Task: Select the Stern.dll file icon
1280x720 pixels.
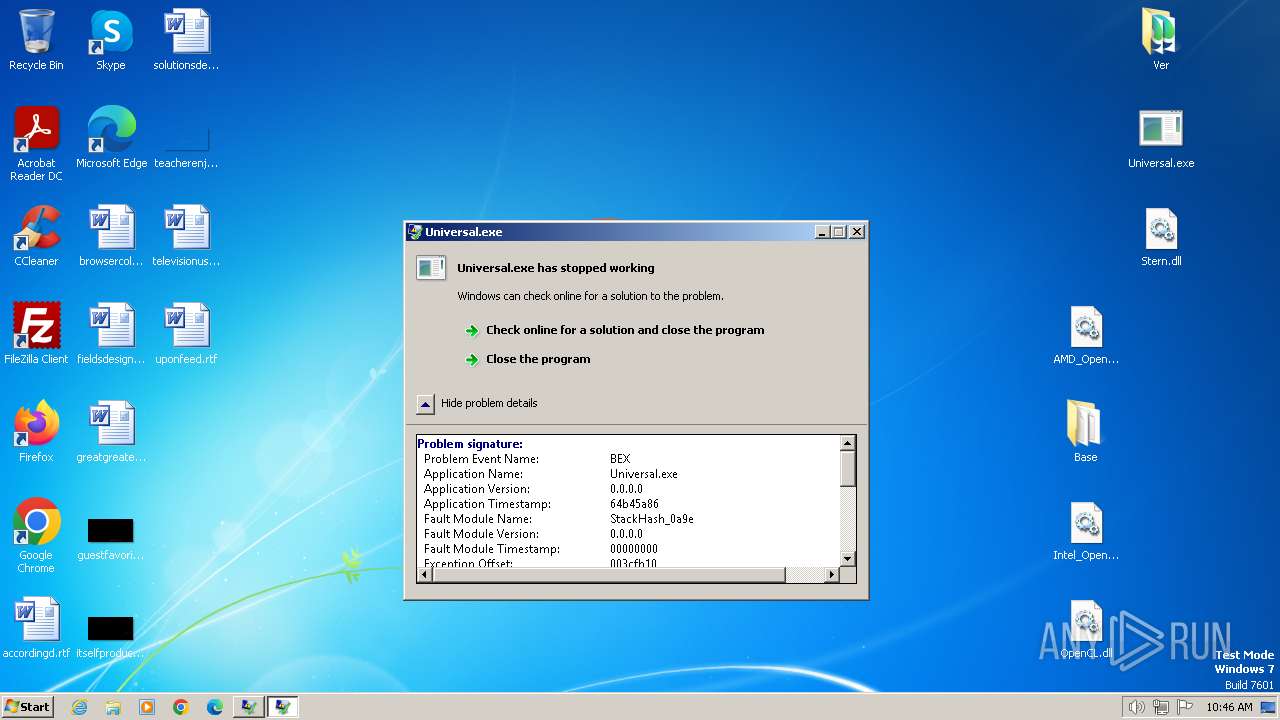Action: click(x=1161, y=235)
